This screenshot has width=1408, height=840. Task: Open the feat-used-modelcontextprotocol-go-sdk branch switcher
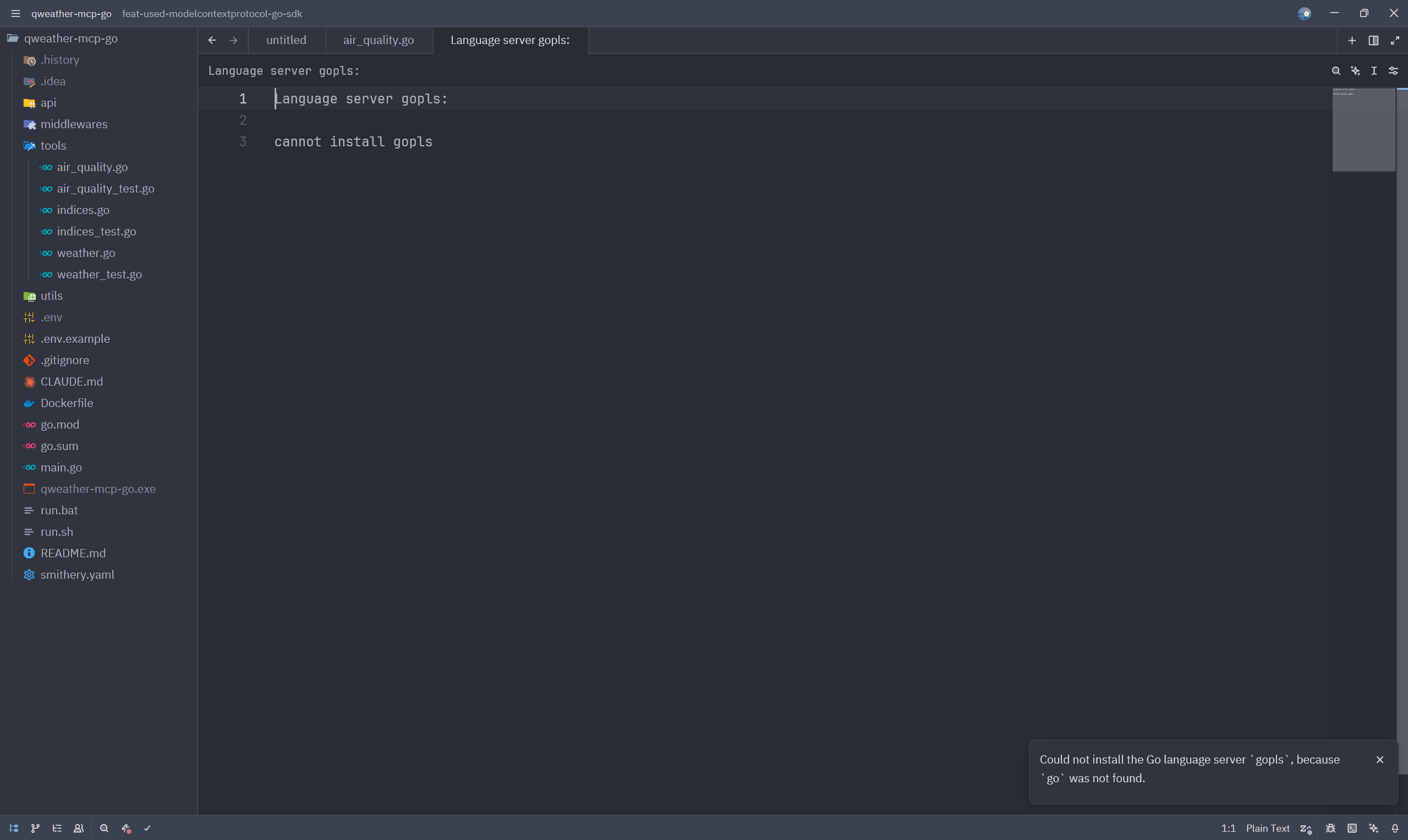click(x=212, y=14)
